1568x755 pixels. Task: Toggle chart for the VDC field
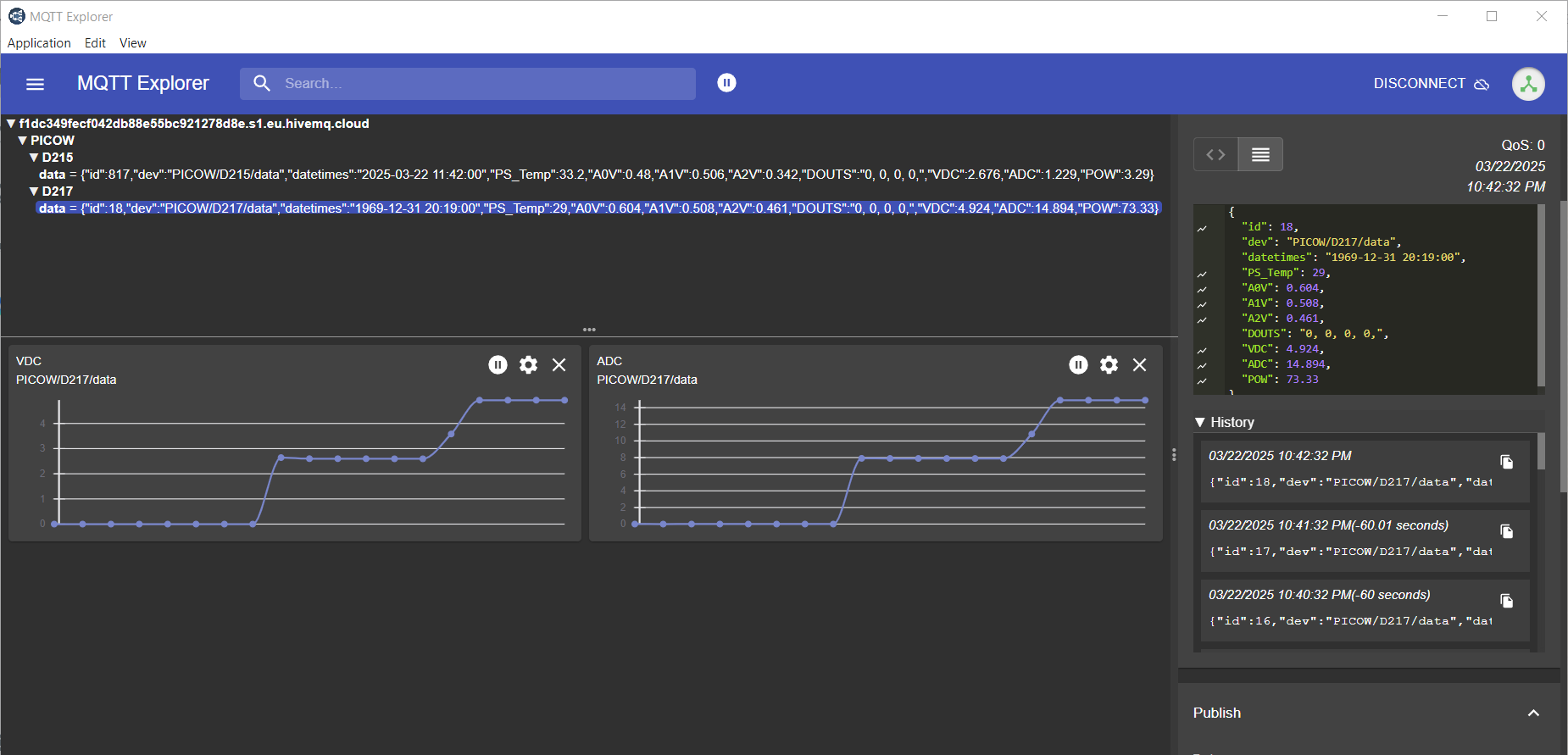click(1202, 350)
